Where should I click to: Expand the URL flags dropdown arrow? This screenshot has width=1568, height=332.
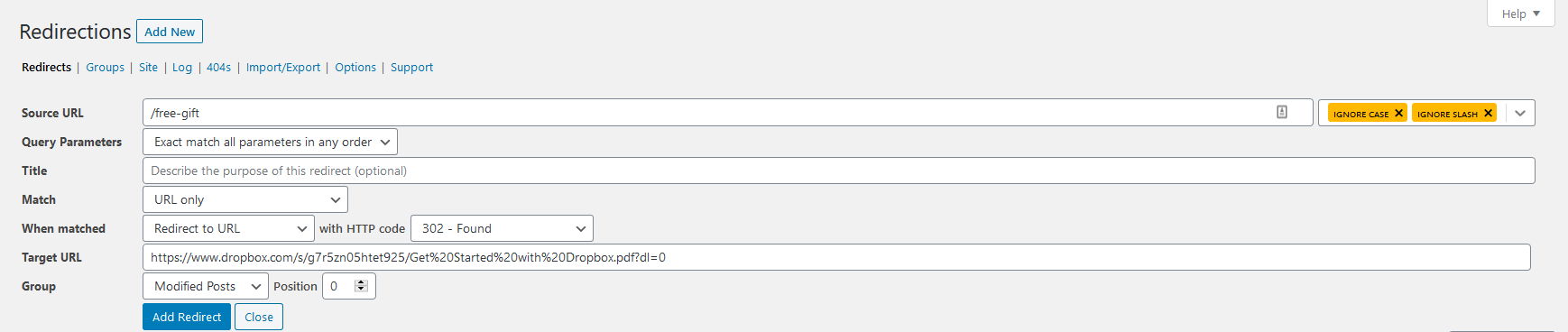point(1520,113)
